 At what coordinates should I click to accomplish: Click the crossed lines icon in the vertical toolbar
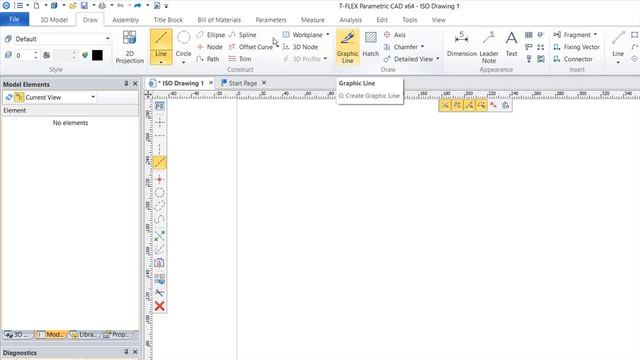point(160,122)
